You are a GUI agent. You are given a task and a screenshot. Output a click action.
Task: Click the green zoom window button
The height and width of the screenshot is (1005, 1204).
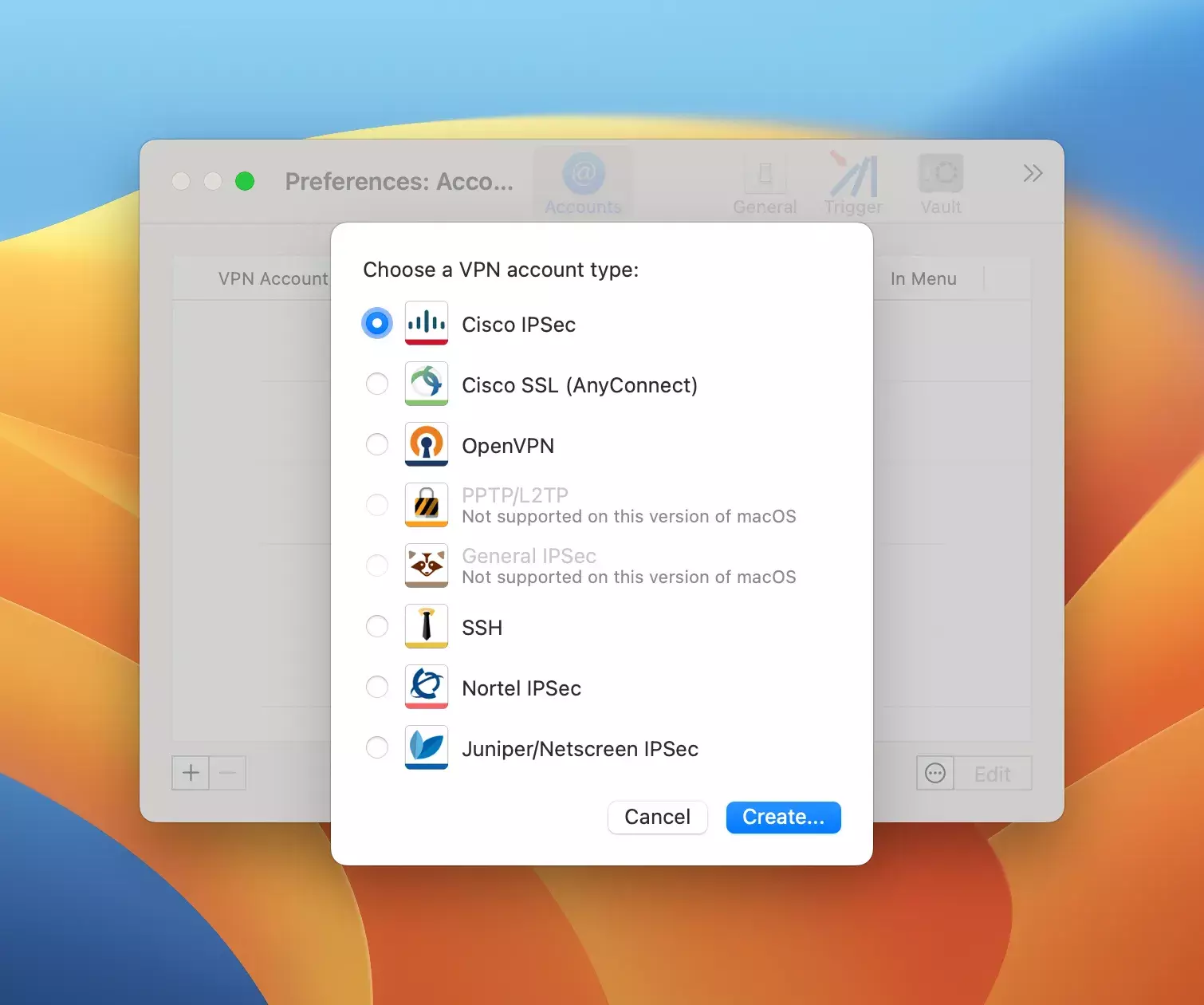click(245, 181)
